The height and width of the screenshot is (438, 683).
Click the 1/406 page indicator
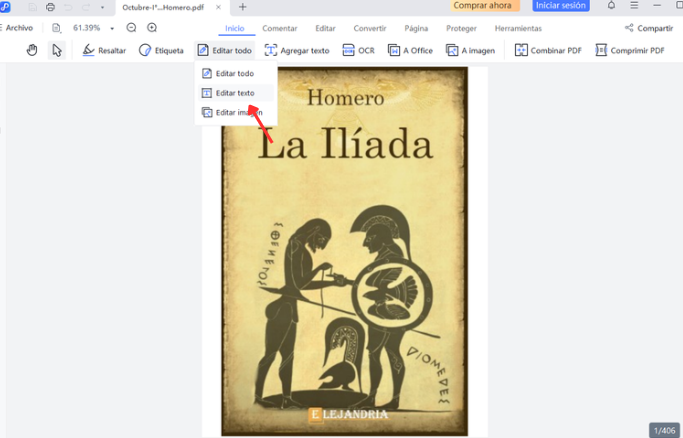point(664,430)
